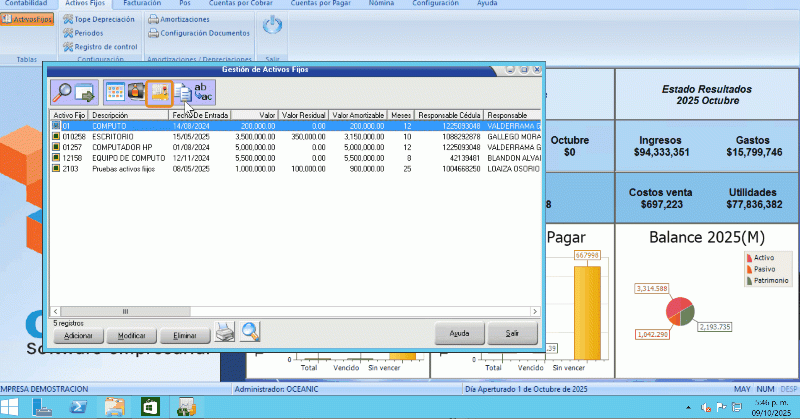
Task: Open Excel from the Windows taskbar
Action: click(148, 406)
